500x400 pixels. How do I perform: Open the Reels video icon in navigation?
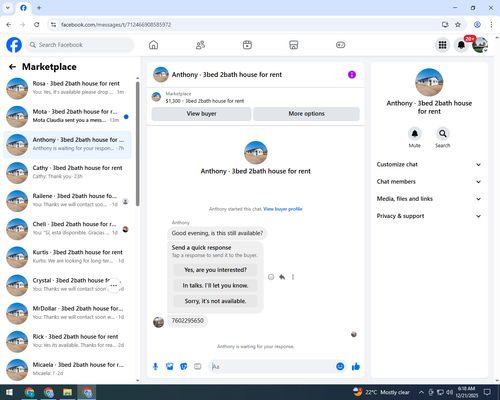tap(247, 45)
